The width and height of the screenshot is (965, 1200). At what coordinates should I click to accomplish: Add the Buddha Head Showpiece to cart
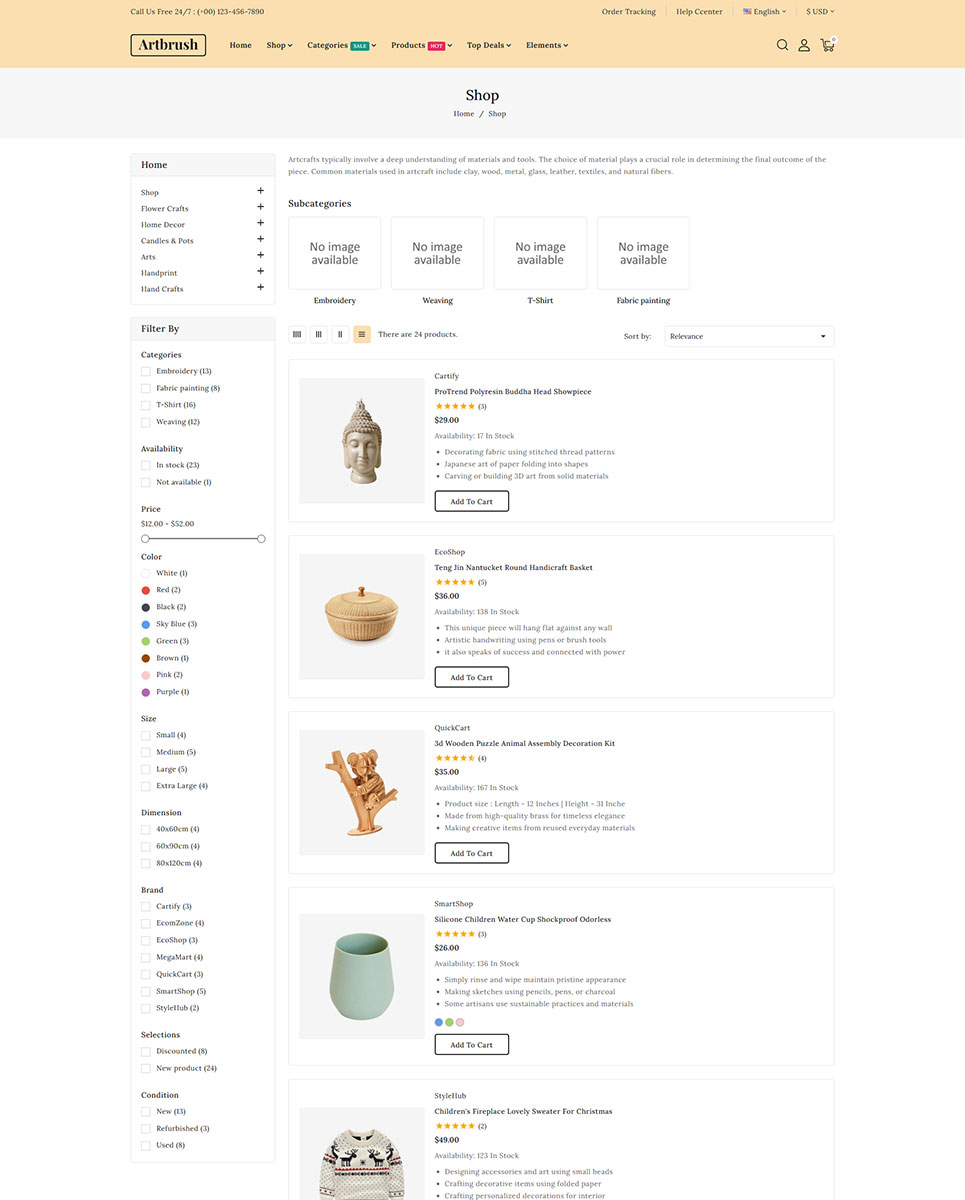(x=471, y=501)
